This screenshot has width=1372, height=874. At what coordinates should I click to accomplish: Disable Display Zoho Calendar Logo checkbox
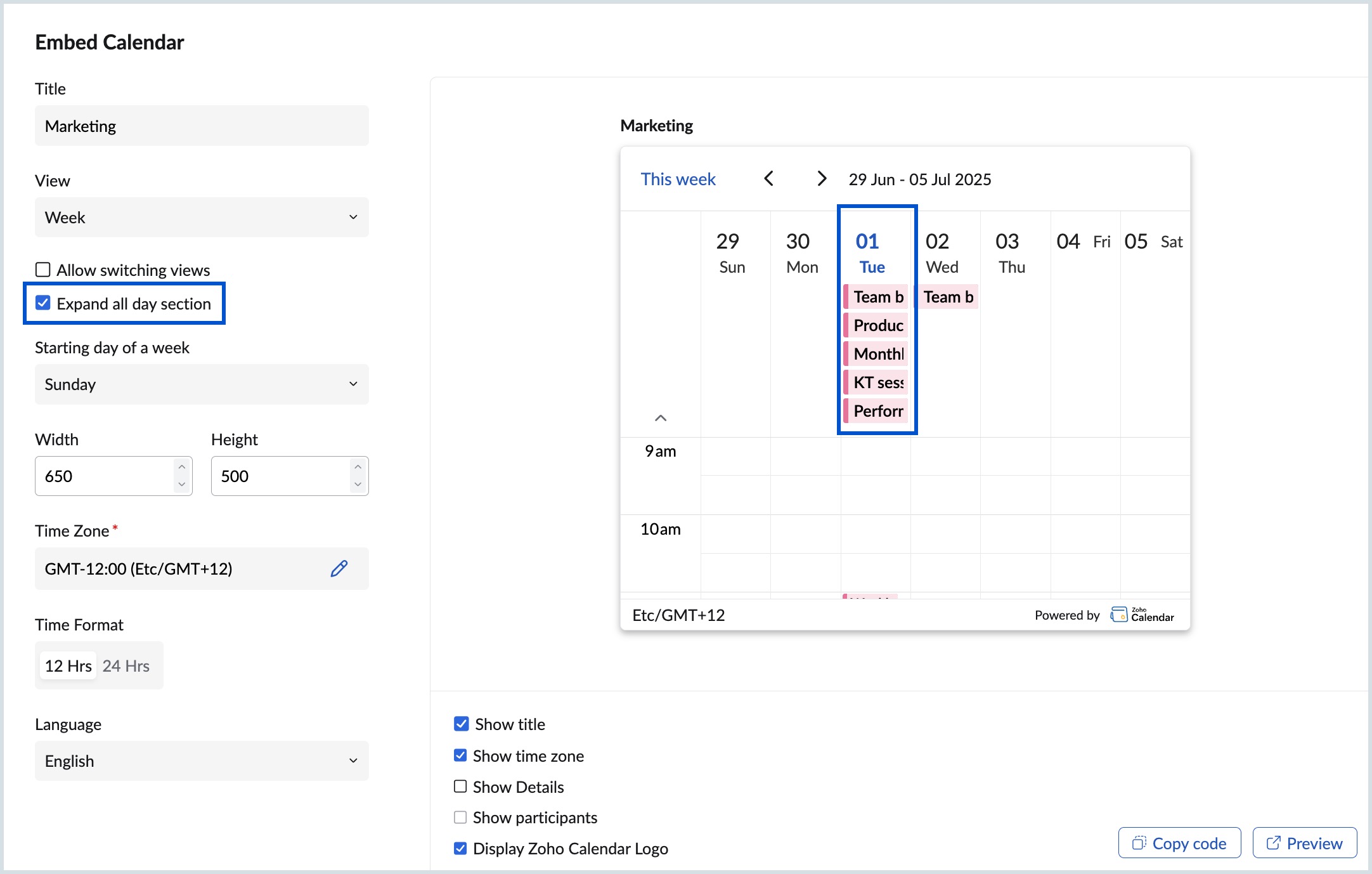[460, 849]
